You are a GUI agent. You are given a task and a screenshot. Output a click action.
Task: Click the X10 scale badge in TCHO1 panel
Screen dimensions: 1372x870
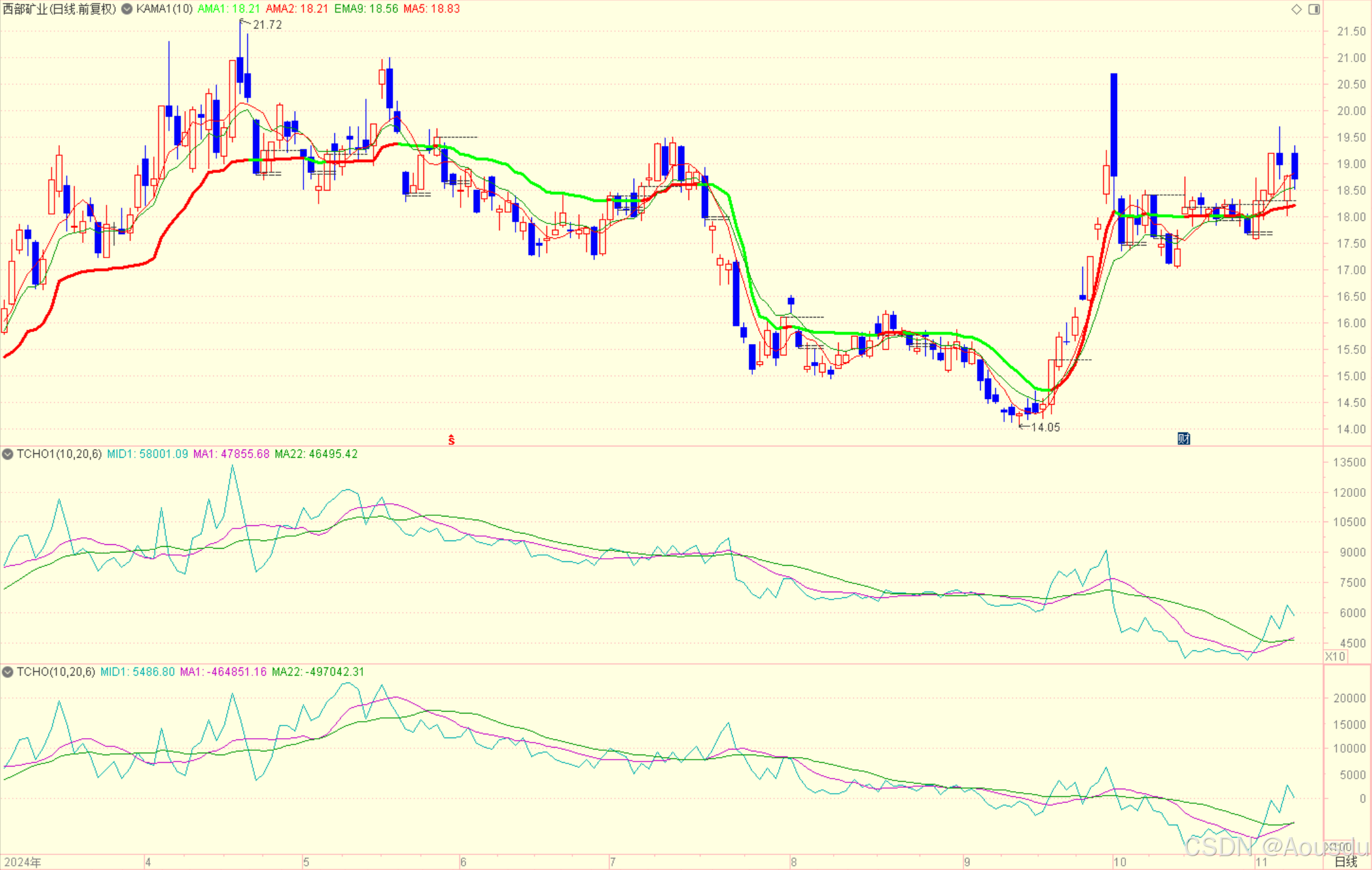[1335, 656]
